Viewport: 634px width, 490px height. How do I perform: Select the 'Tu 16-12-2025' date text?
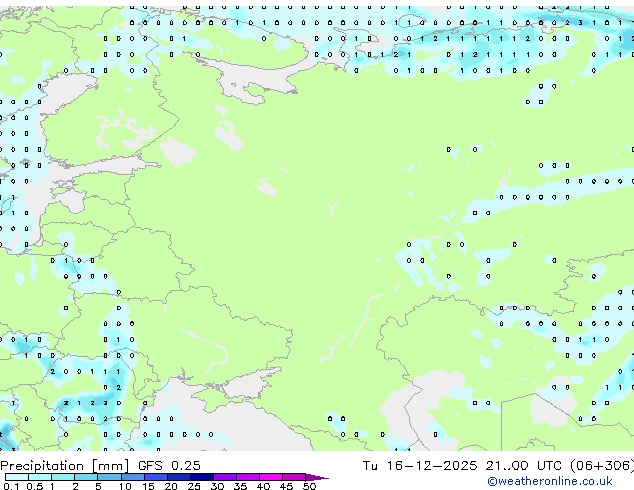pos(419,466)
